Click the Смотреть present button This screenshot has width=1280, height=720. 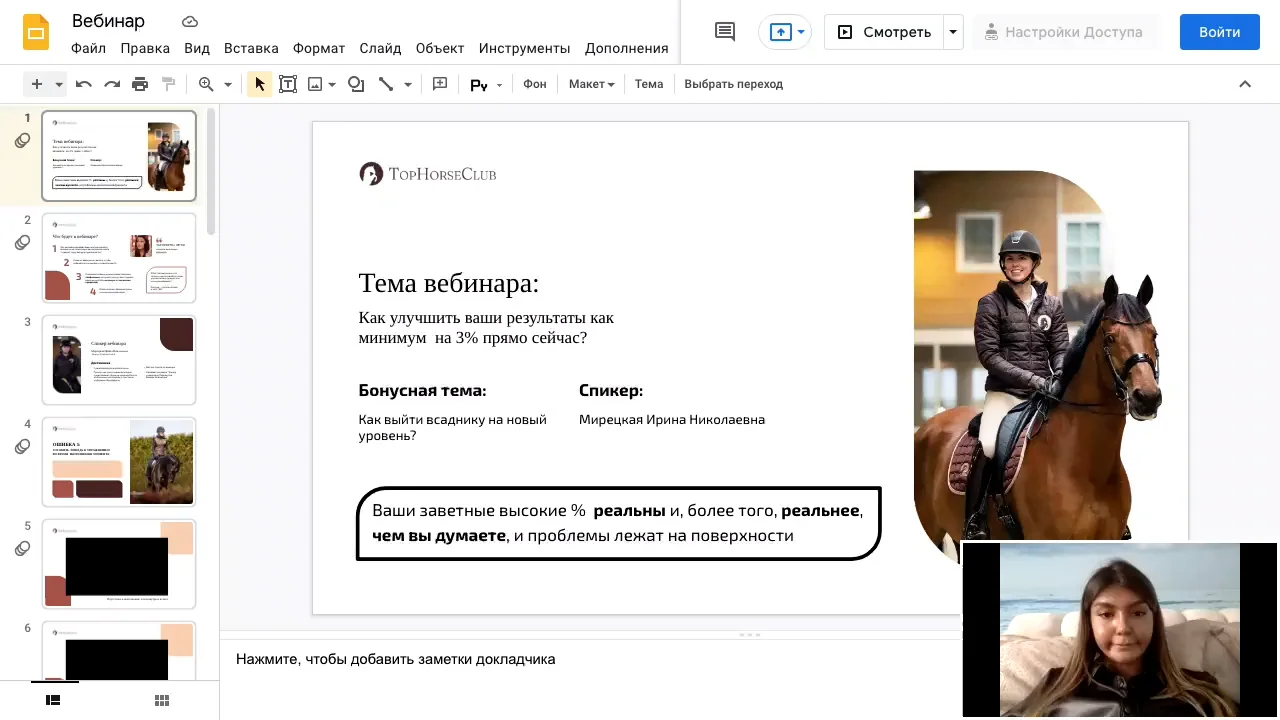point(884,32)
